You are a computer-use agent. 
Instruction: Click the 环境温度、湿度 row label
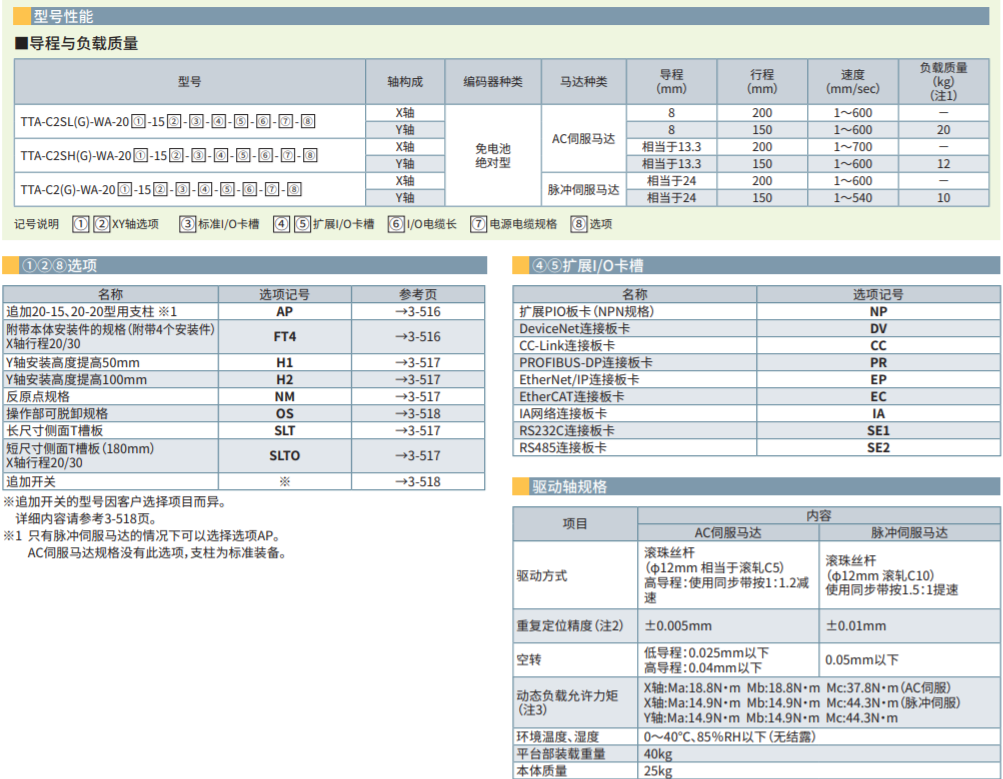click(x=558, y=737)
